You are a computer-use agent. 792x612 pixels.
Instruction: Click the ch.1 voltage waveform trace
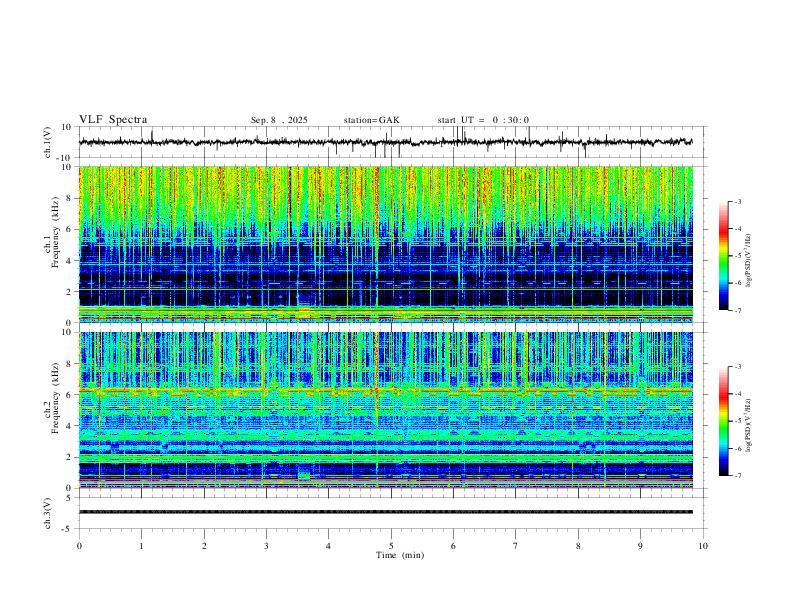(385, 142)
